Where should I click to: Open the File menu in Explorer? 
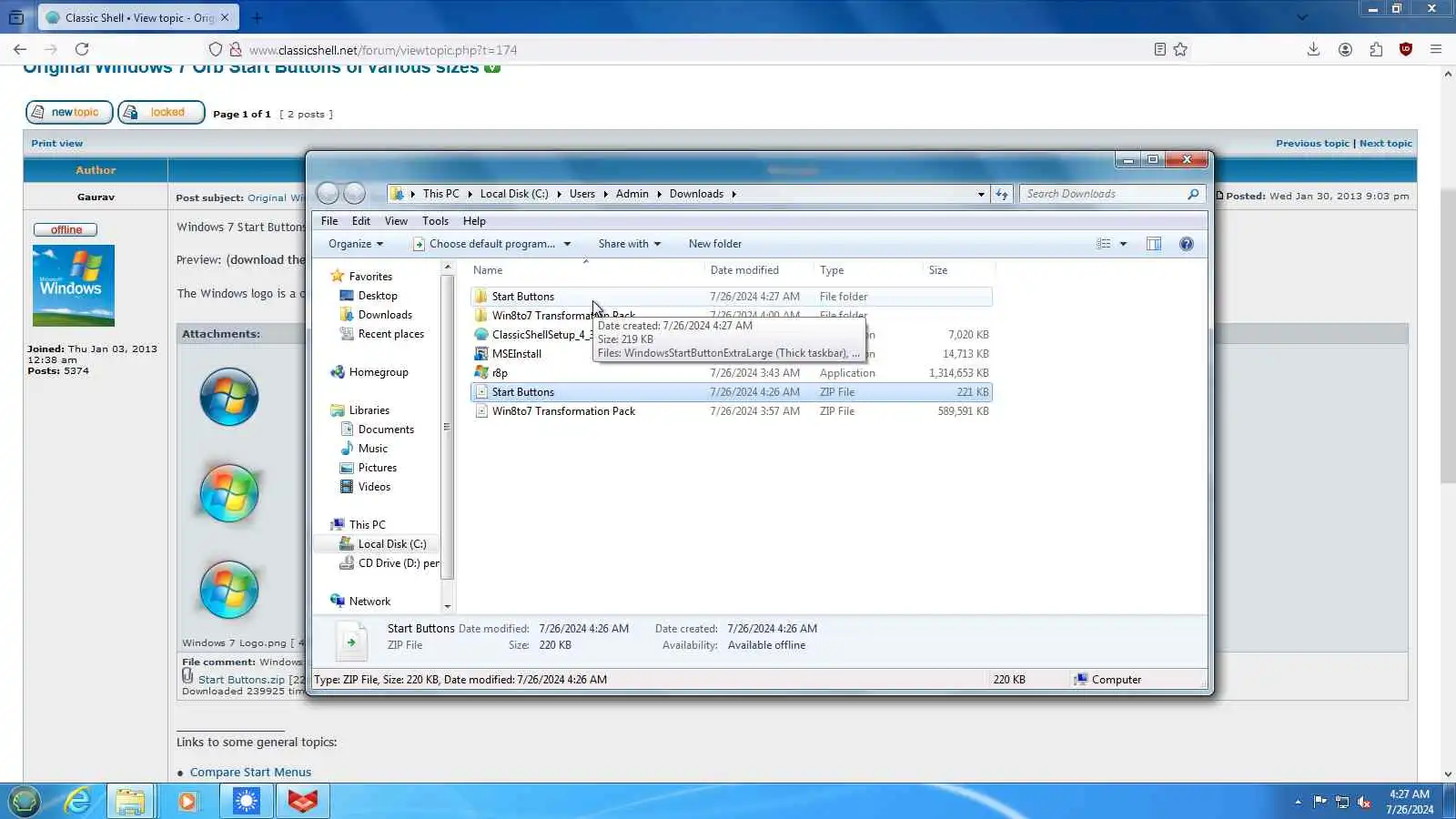[329, 221]
